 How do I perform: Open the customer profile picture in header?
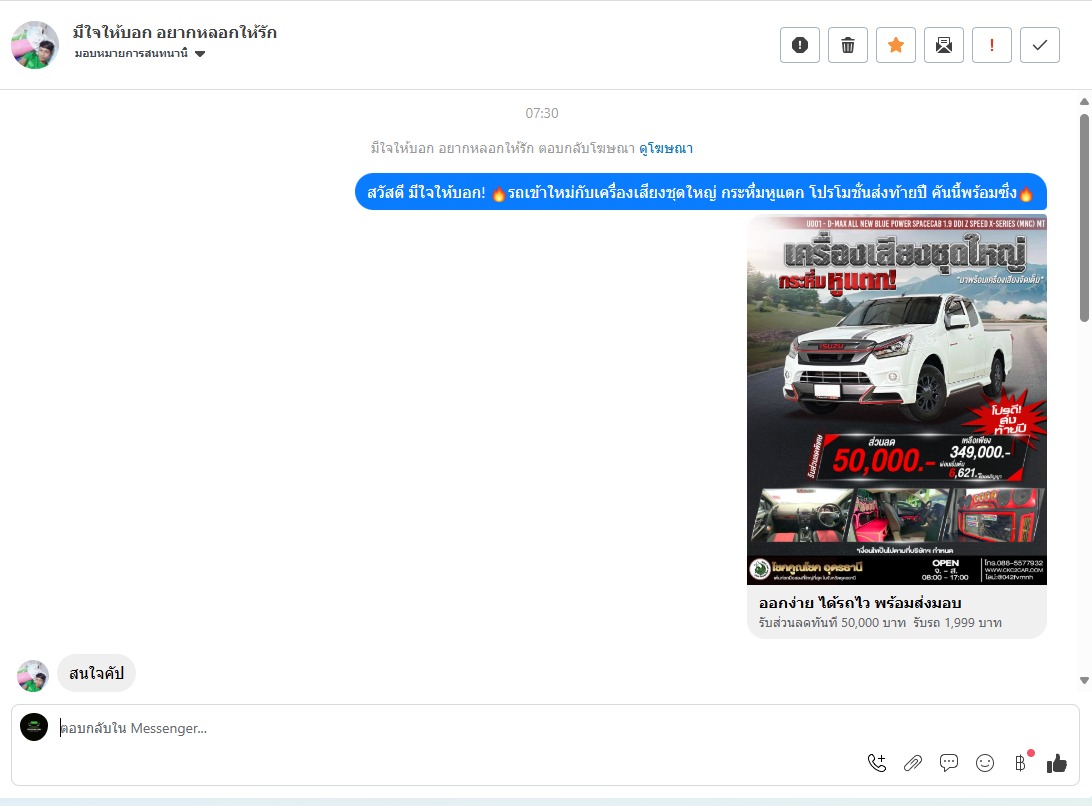coord(35,45)
